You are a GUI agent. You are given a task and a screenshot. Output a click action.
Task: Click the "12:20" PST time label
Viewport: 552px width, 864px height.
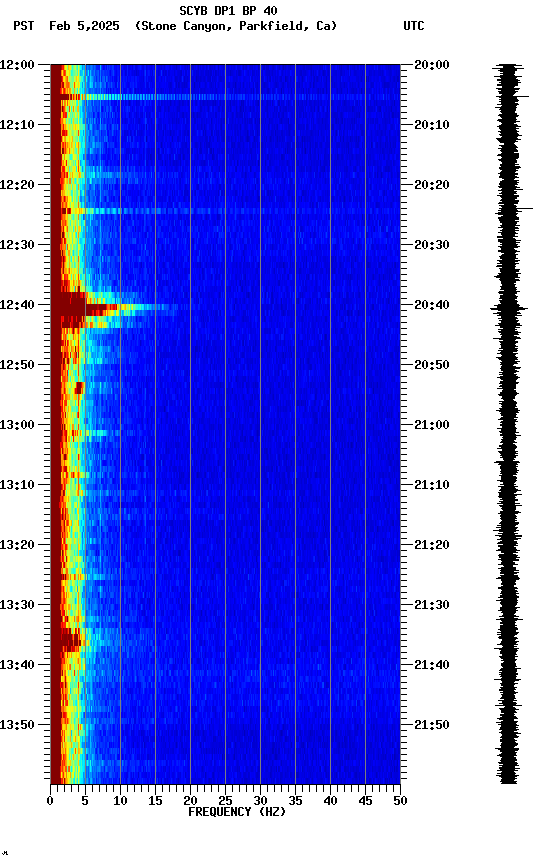point(17,185)
